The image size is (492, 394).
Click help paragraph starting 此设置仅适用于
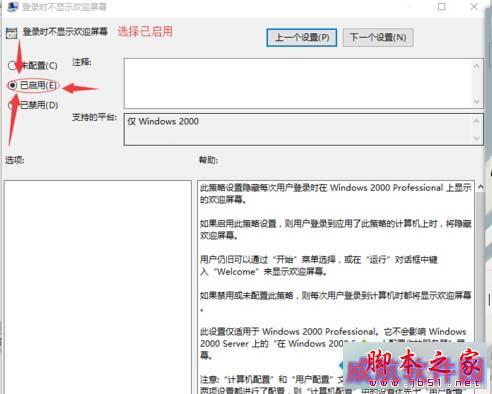(x=333, y=343)
